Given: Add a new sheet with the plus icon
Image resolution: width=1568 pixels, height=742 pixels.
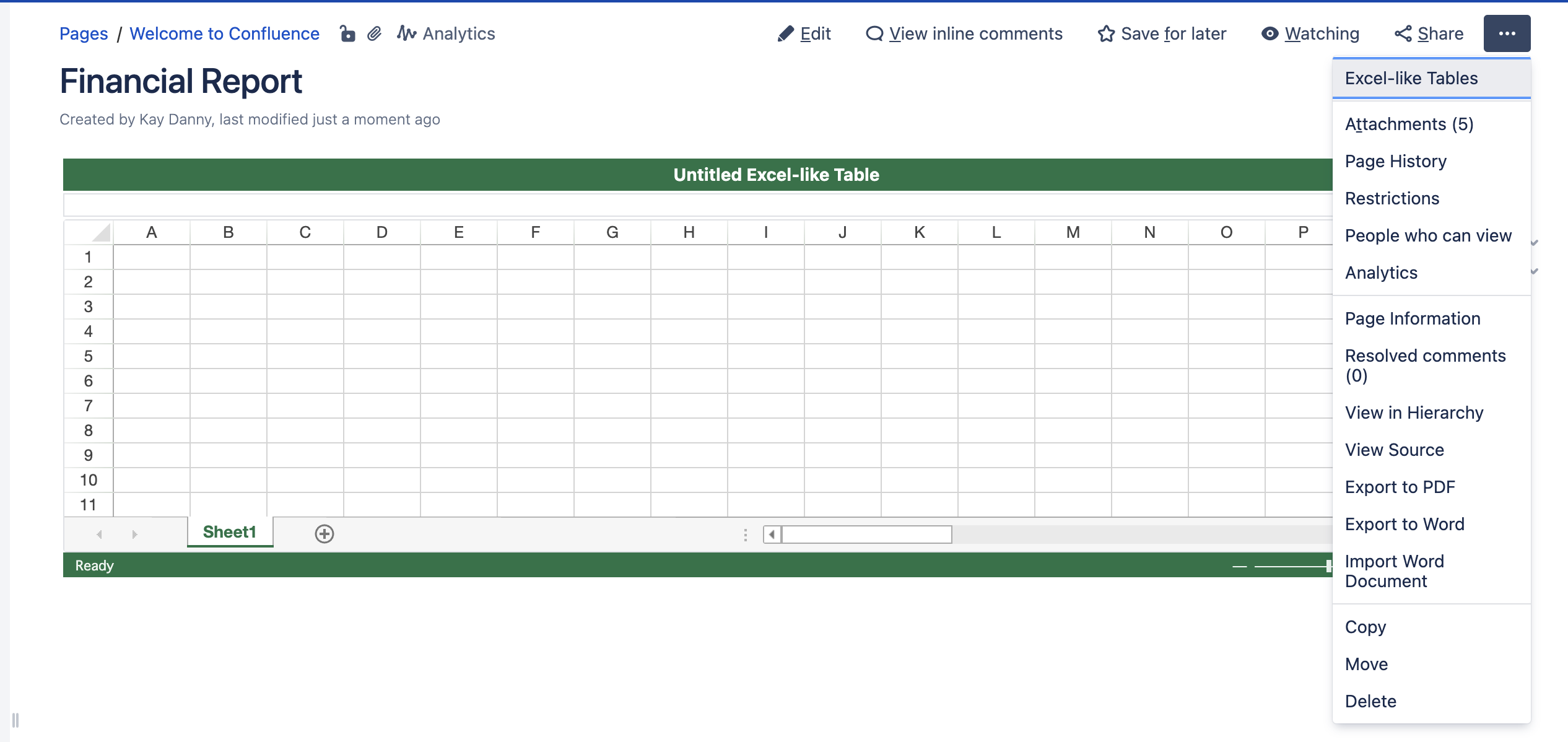Looking at the screenshot, I should tap(324, 534).
